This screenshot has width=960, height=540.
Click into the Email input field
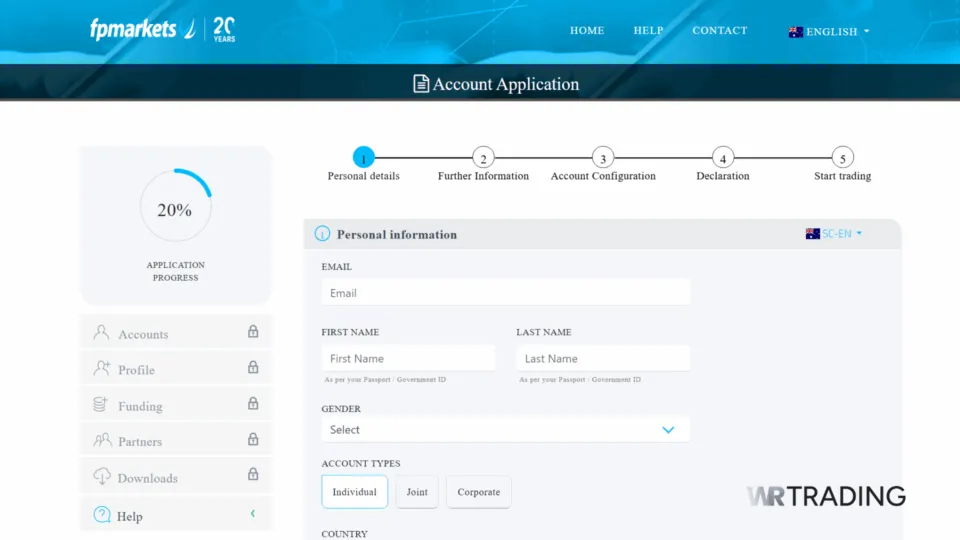point(506,293)
